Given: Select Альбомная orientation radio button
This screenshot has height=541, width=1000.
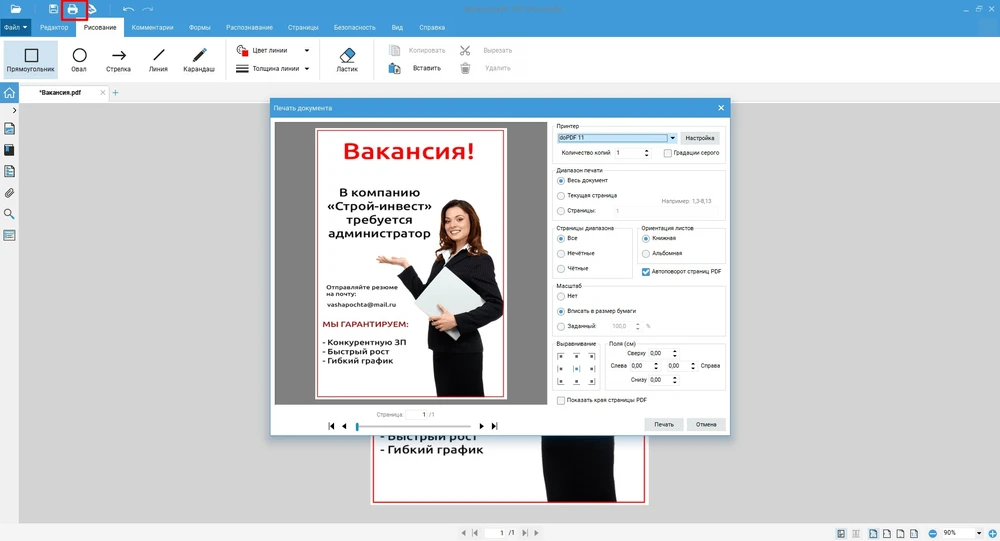Looking at the screenshot, I should click(646, 253).
